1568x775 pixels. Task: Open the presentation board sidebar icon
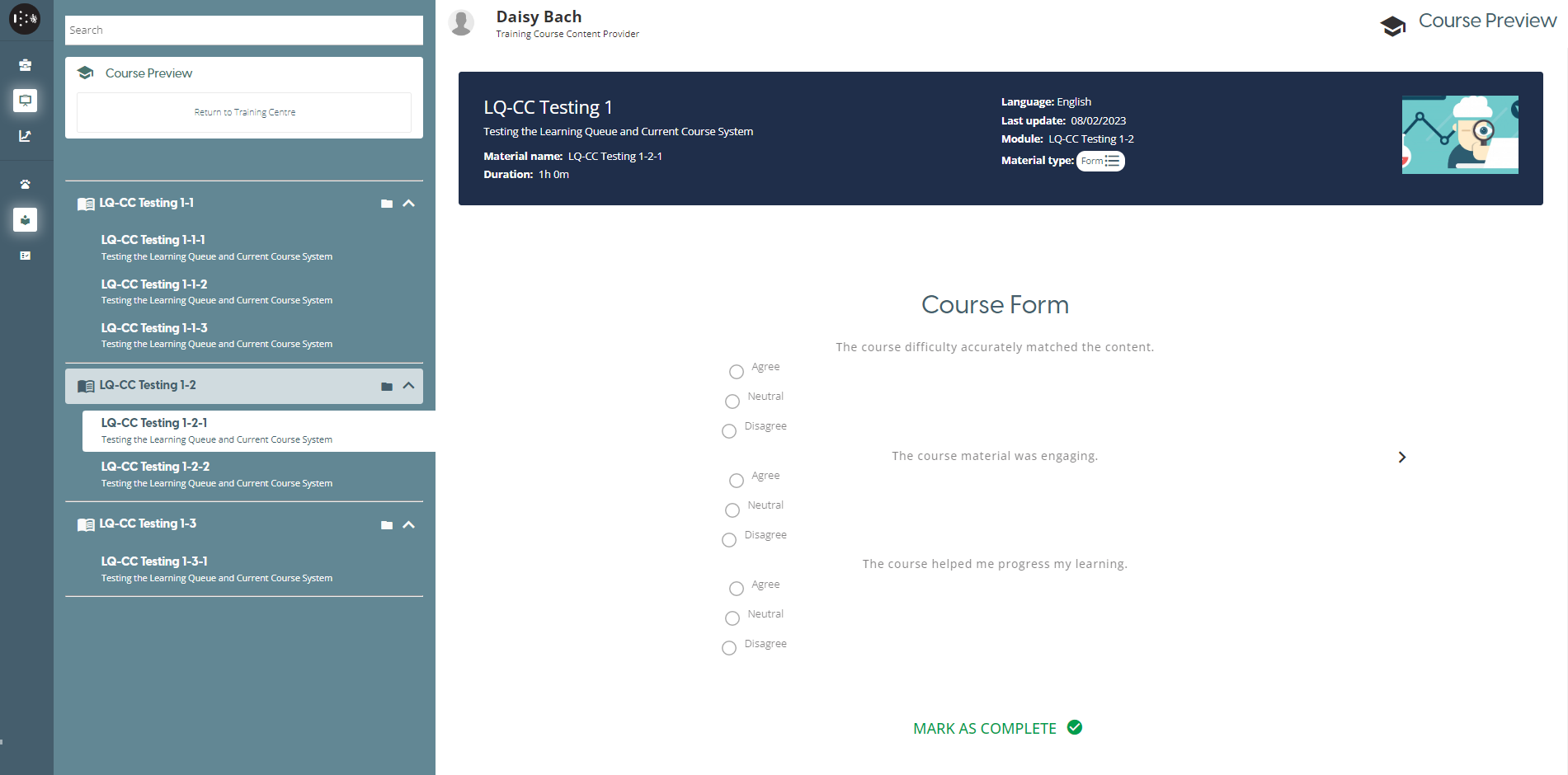pos(26,101)
